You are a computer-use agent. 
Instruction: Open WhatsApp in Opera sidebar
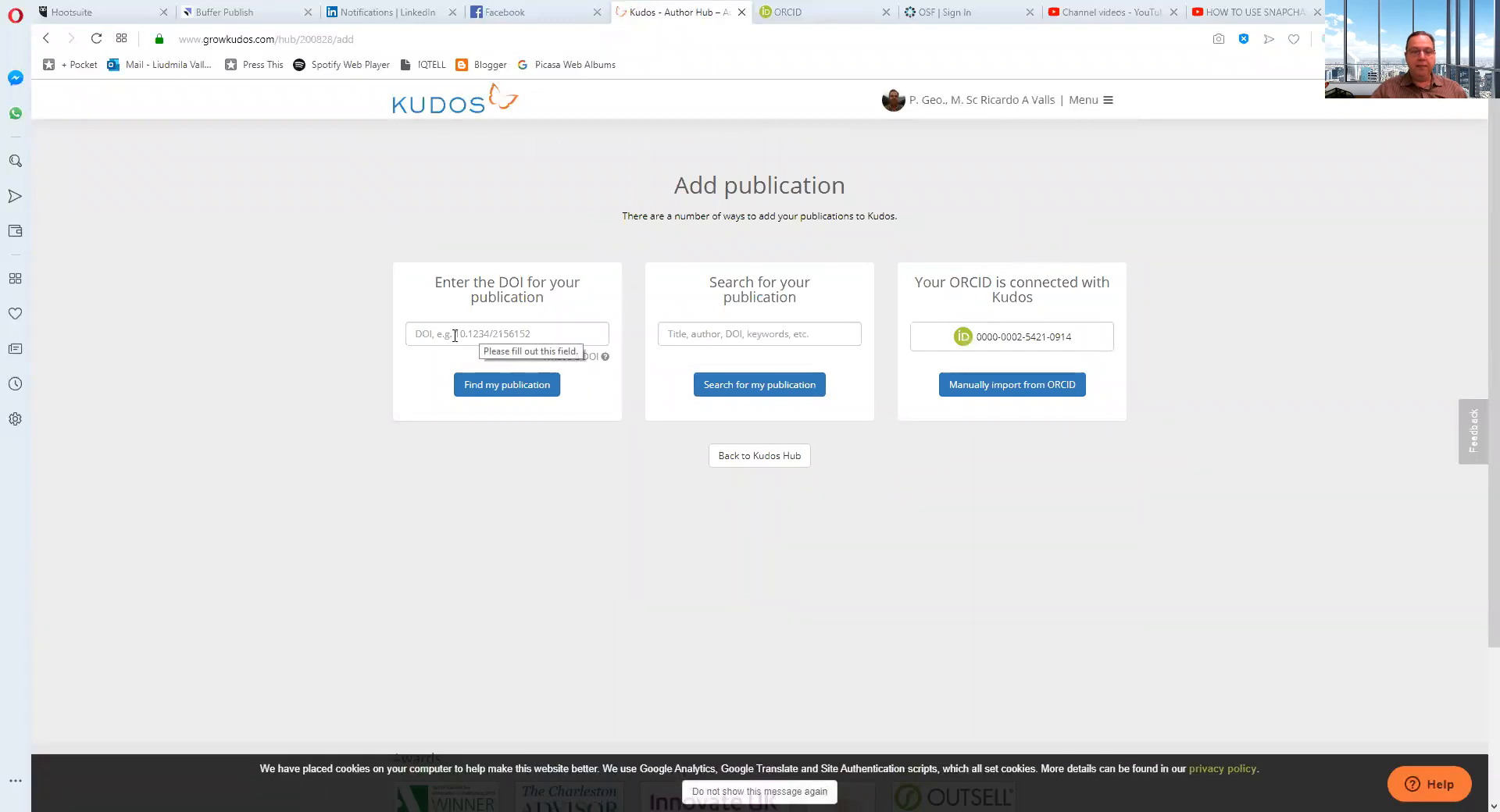[16, 114]
